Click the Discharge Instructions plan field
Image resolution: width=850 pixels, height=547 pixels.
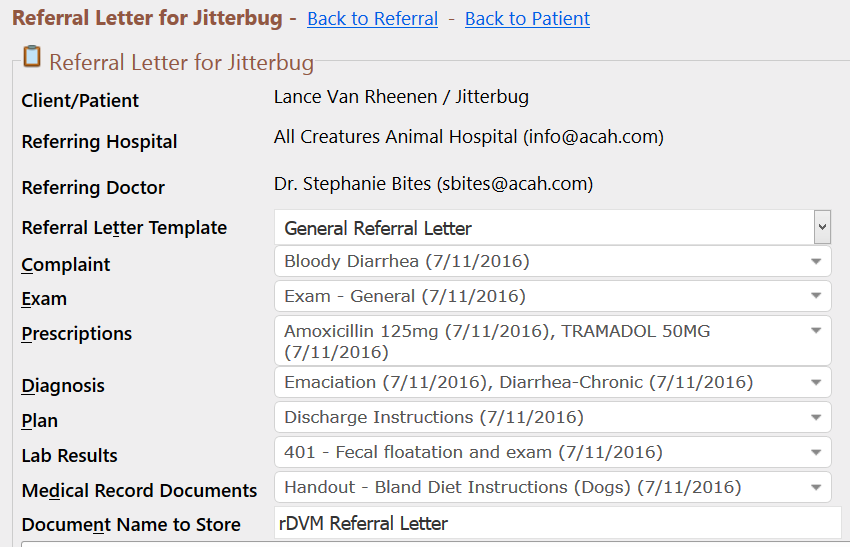point(553,417)
